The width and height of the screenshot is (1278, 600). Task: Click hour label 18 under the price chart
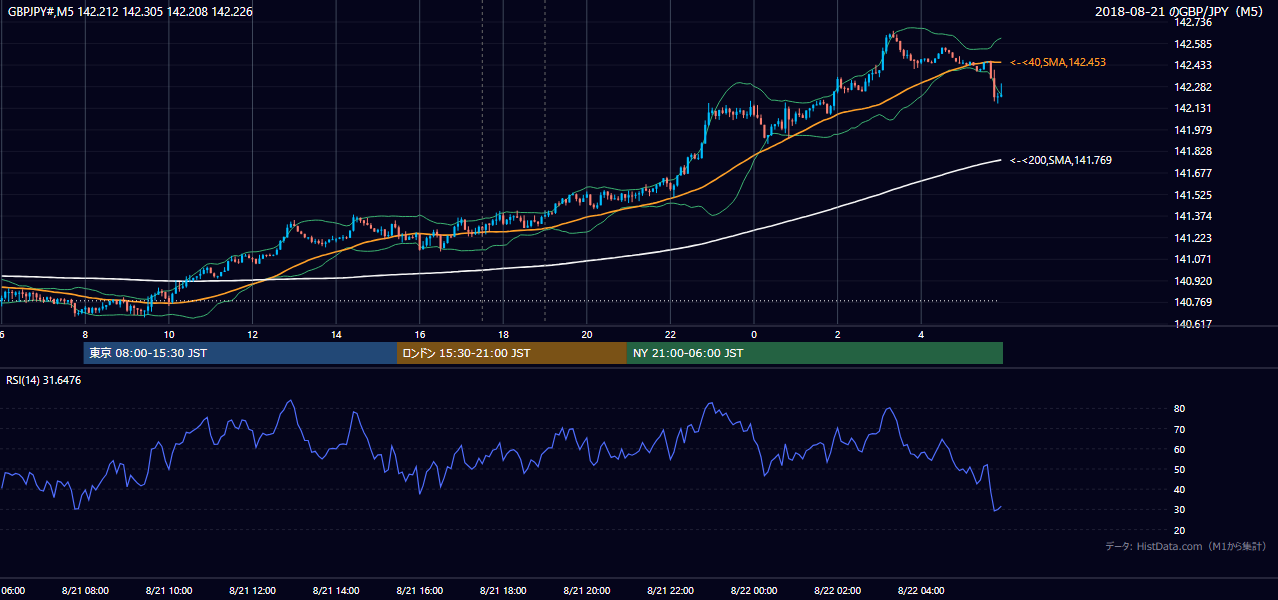[x=503, y=335]
